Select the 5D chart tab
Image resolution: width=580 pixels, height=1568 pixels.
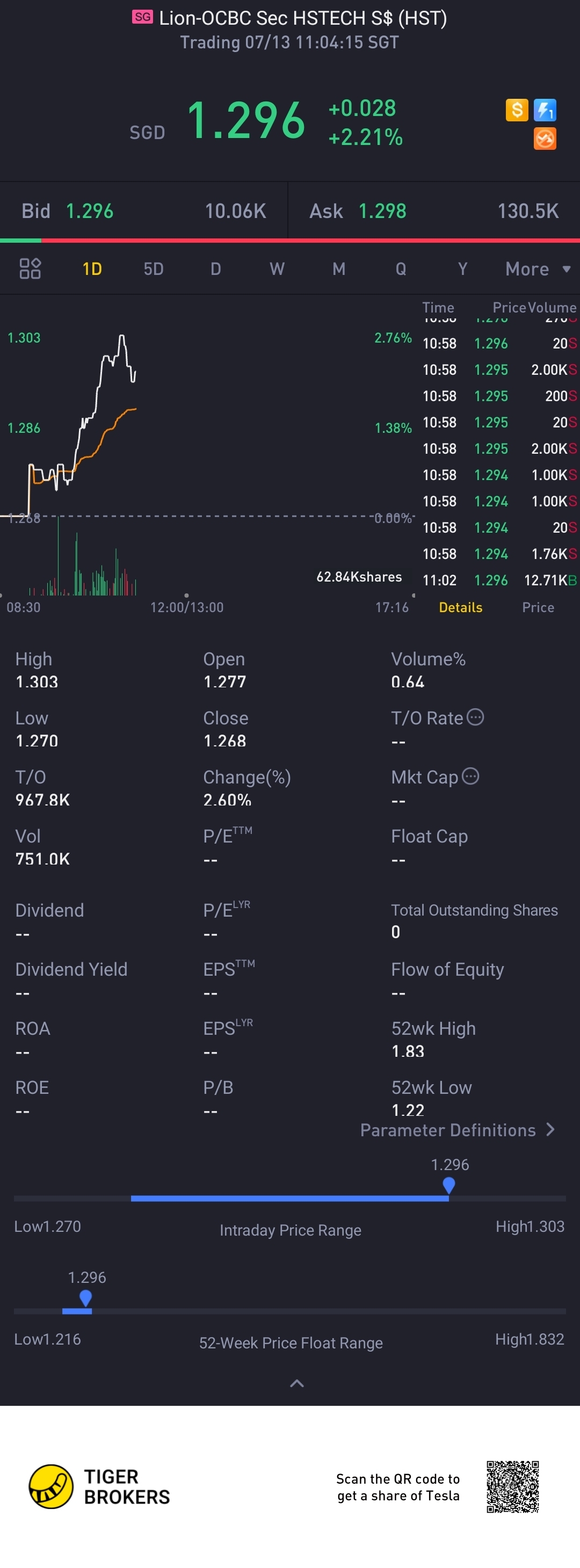coord(154,268)
